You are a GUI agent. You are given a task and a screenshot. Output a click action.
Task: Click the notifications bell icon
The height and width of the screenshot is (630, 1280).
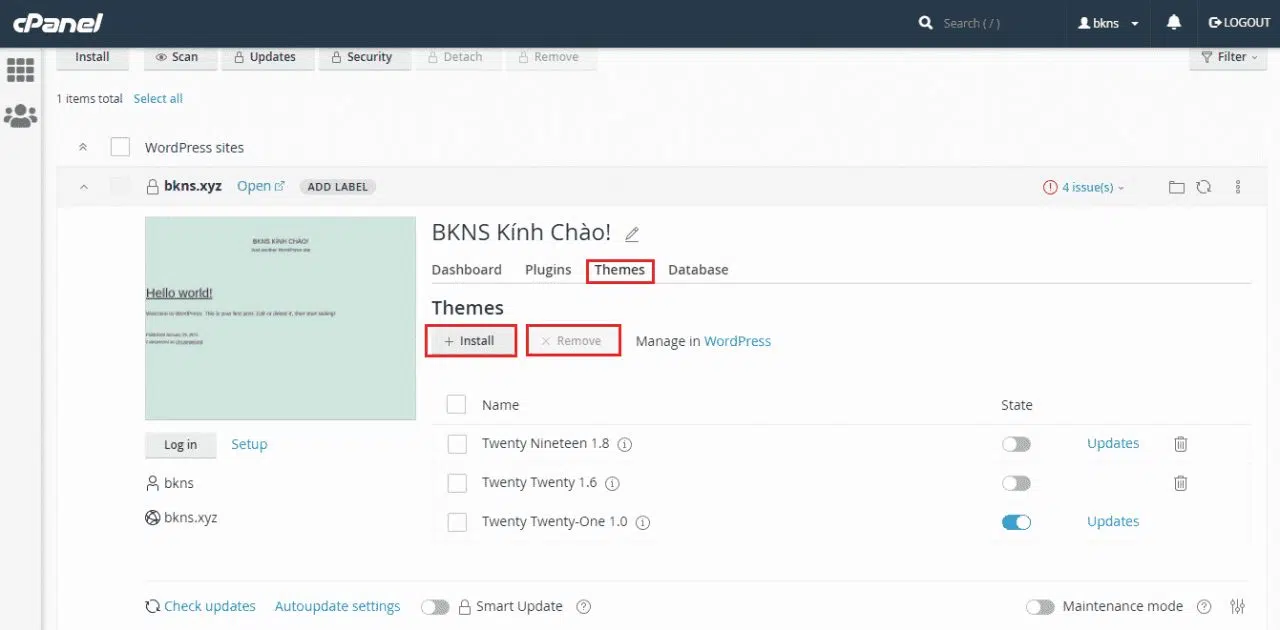click(1173, 23)
